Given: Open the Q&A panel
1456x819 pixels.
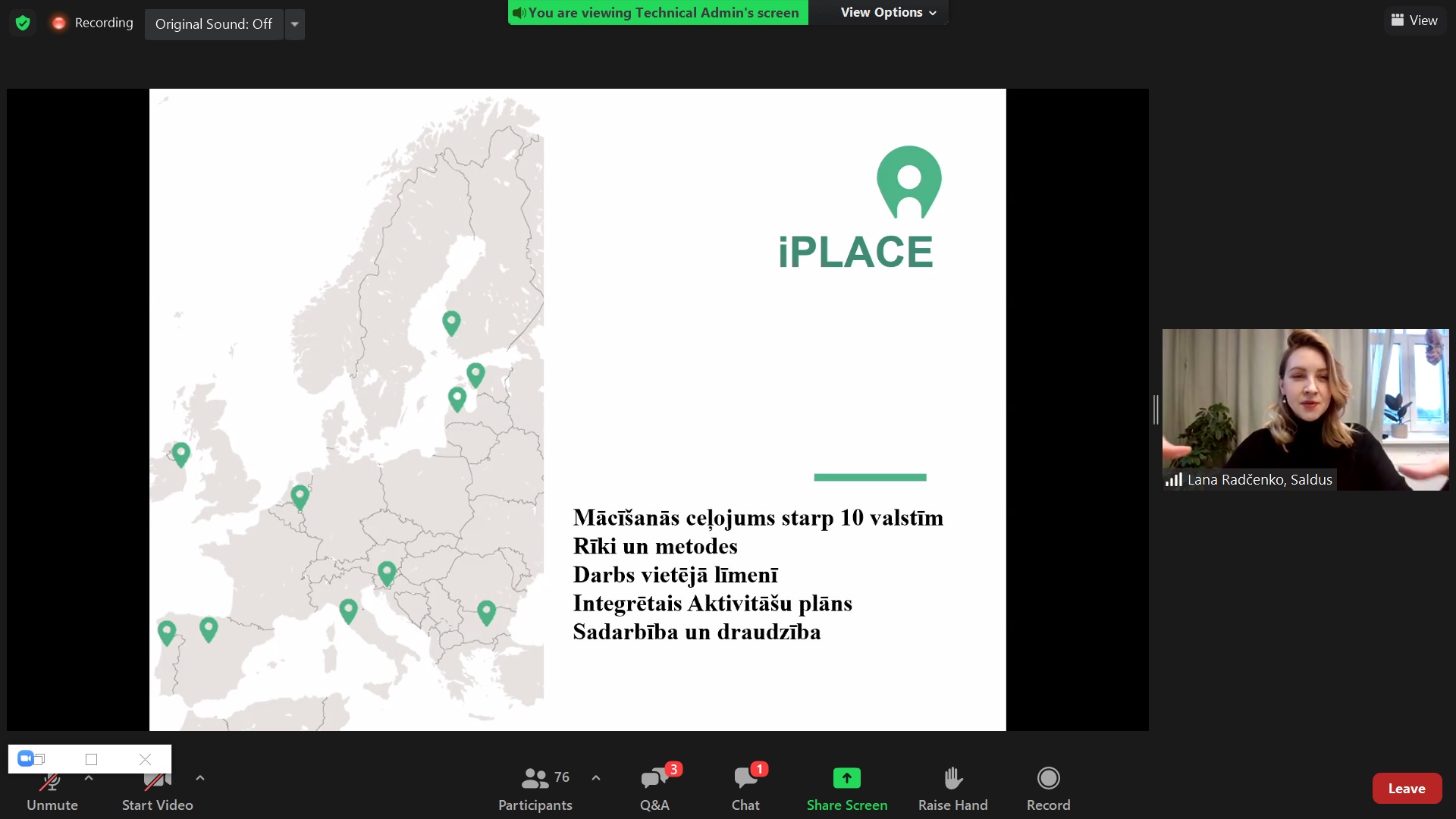Looking at the screenshot, I should pyautogui.click(x=655, y=789).
